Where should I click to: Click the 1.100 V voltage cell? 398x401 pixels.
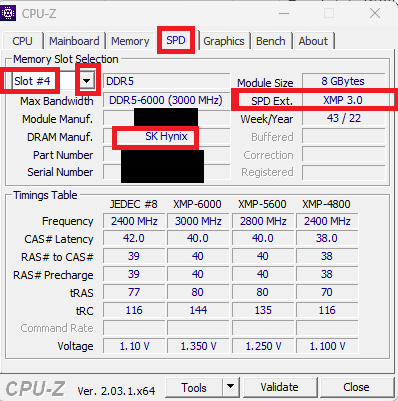point(327,346)
